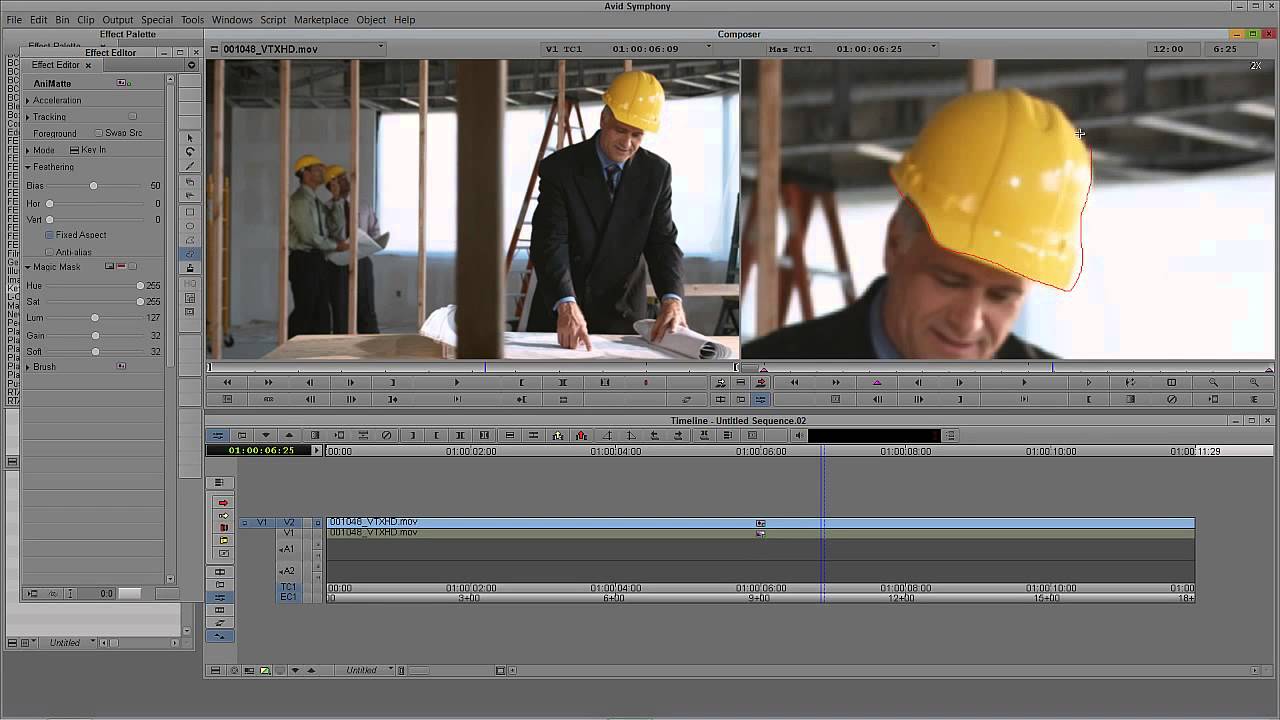Adjust the Gain magic mask slider
Viewport: 1280px width, 720px height.
[x=95, y=336]
